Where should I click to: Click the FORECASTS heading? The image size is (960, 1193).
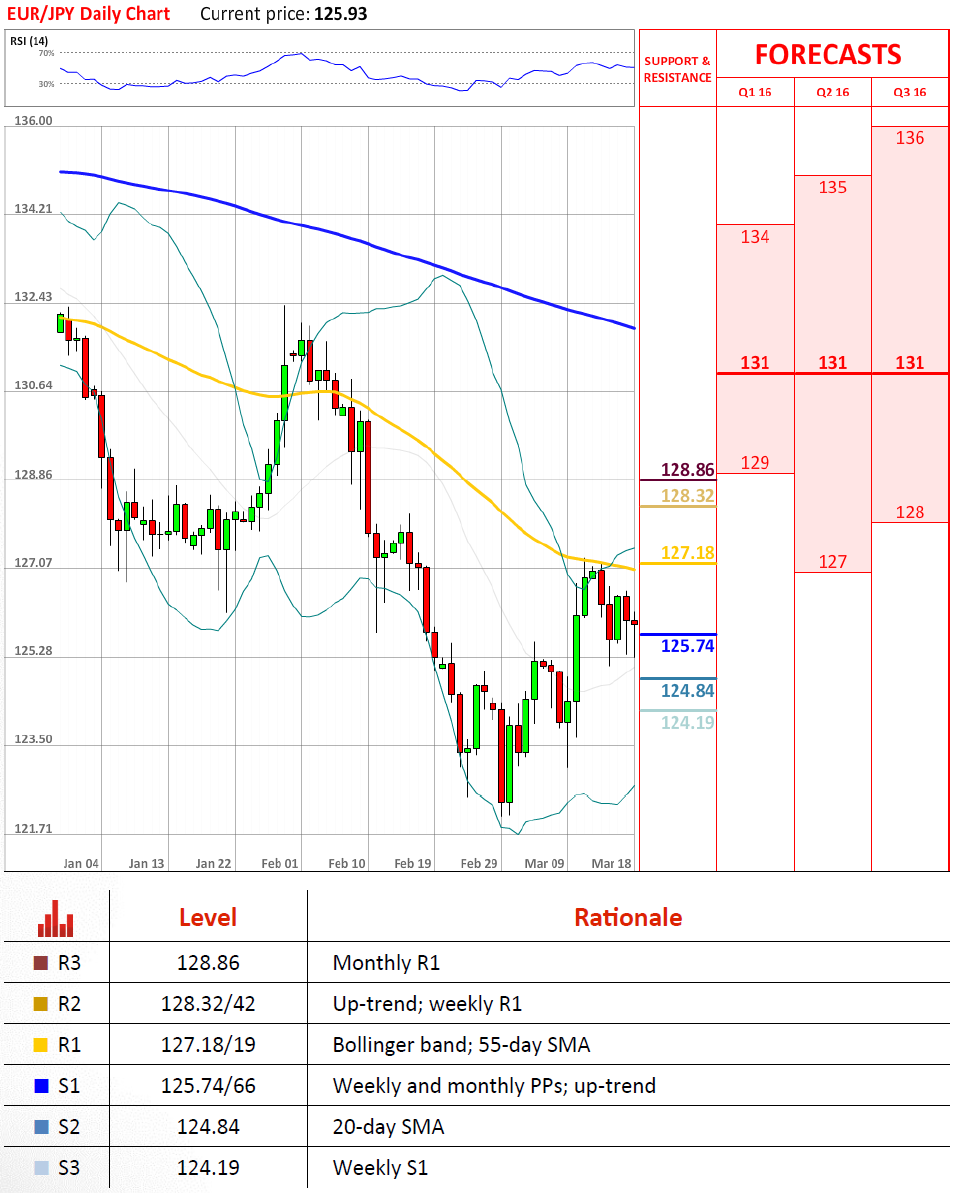[828, 55]
